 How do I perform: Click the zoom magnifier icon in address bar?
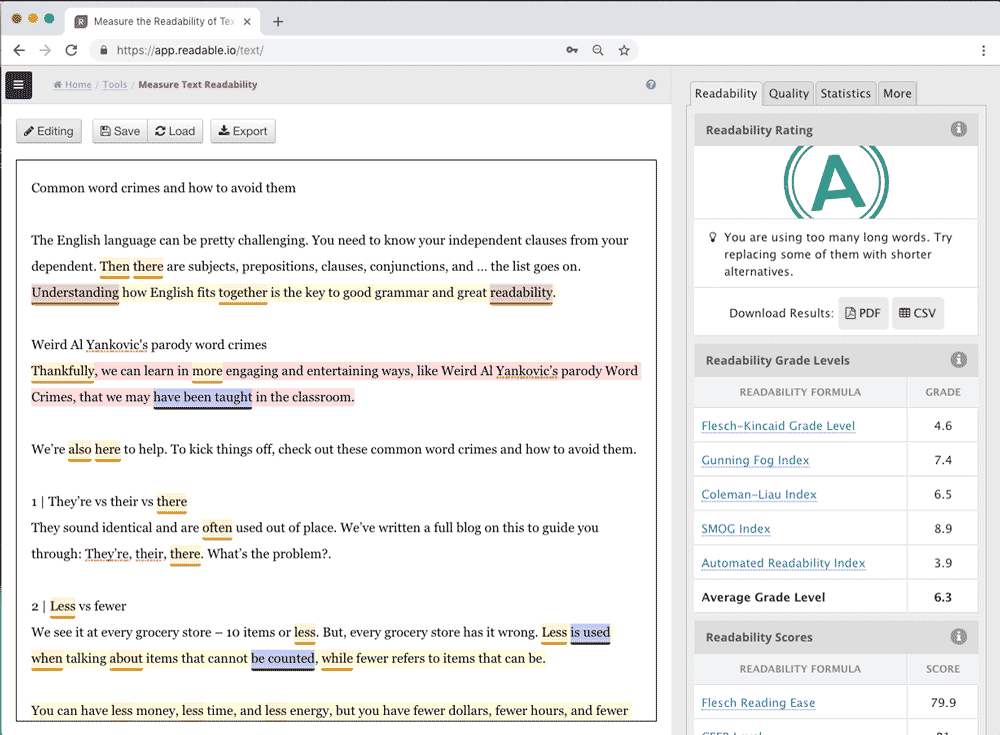point(598,50)
